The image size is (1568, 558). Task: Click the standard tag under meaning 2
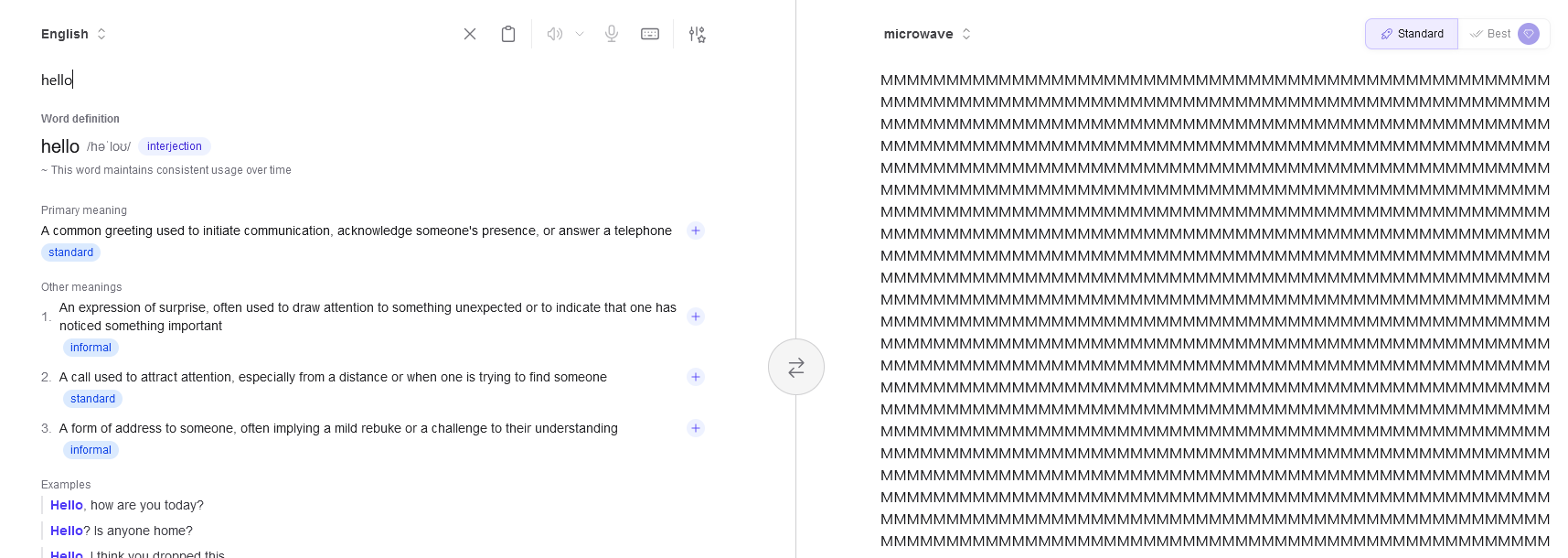(x=92, y=399)
